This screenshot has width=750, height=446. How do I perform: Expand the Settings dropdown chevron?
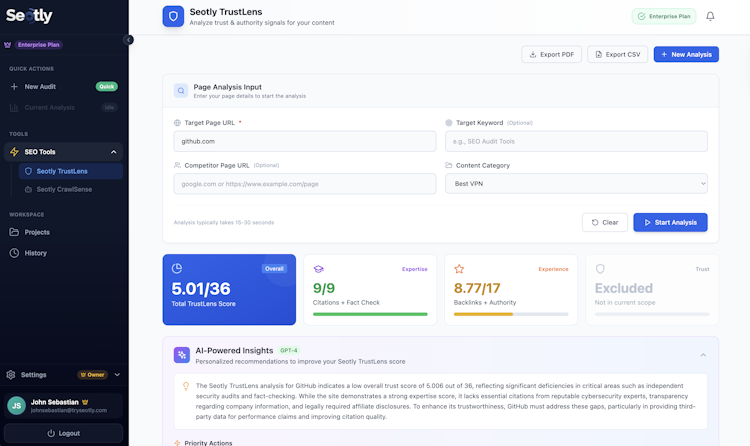tap(117, 375)
